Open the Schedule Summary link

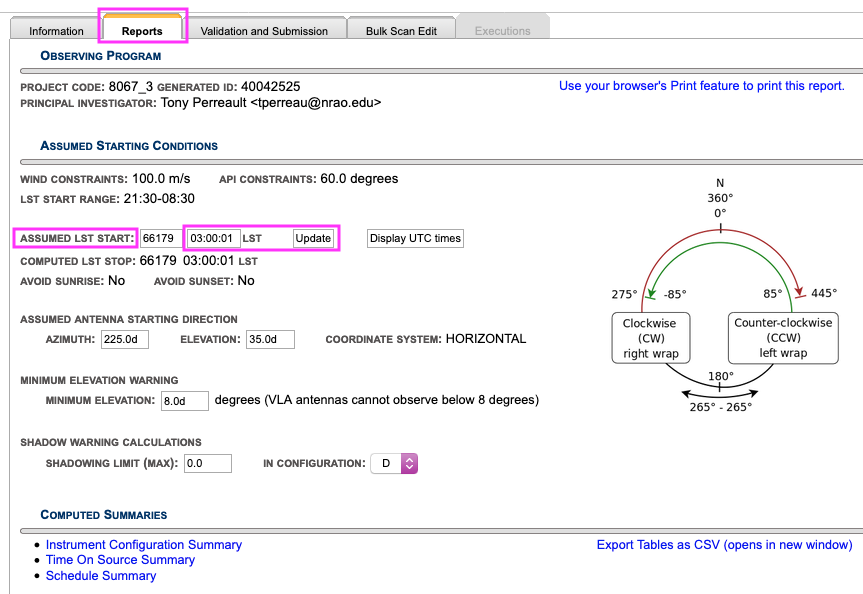click(101, 575)
